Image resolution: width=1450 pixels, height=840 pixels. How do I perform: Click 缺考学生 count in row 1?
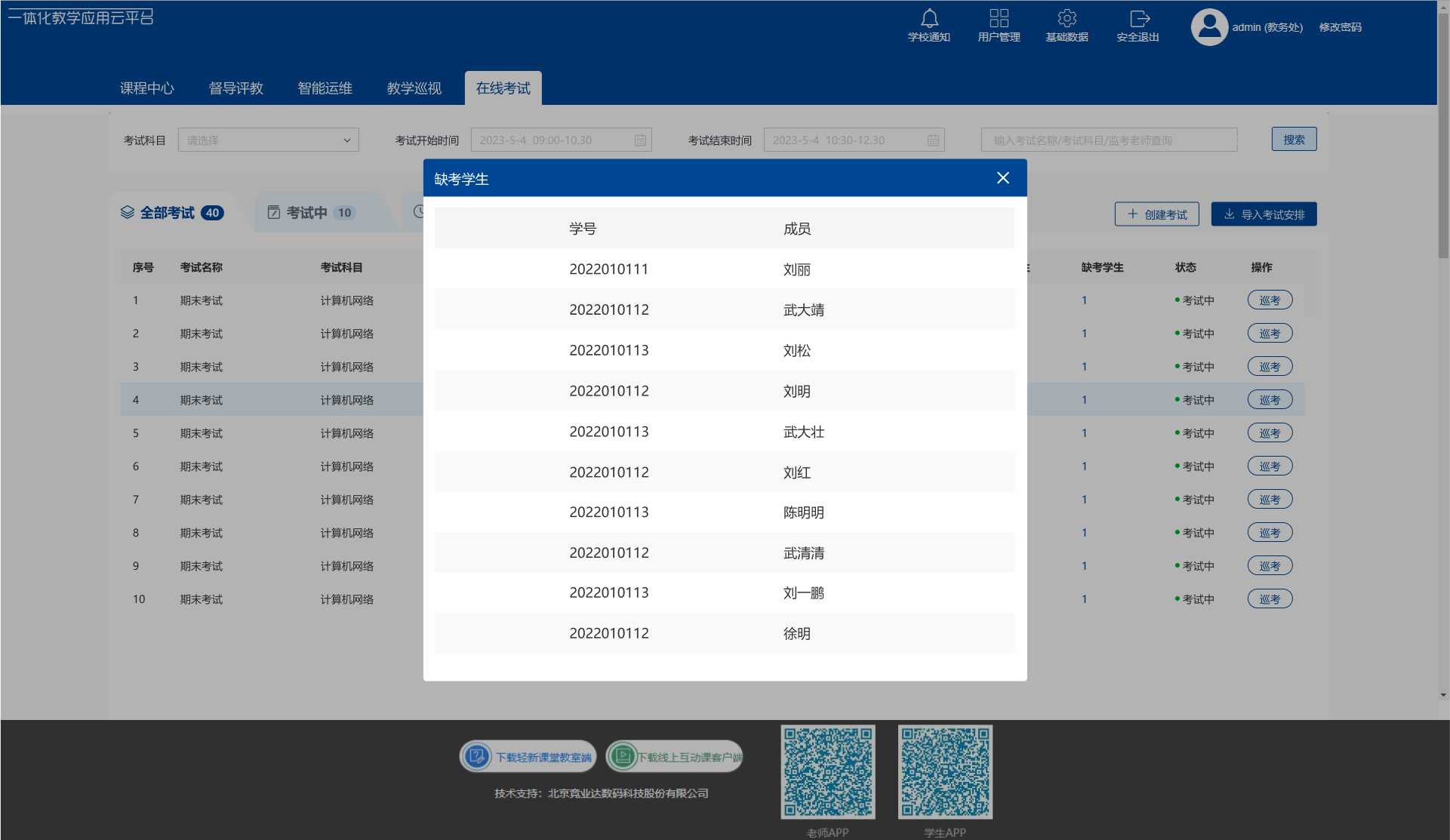(1084, 300)
